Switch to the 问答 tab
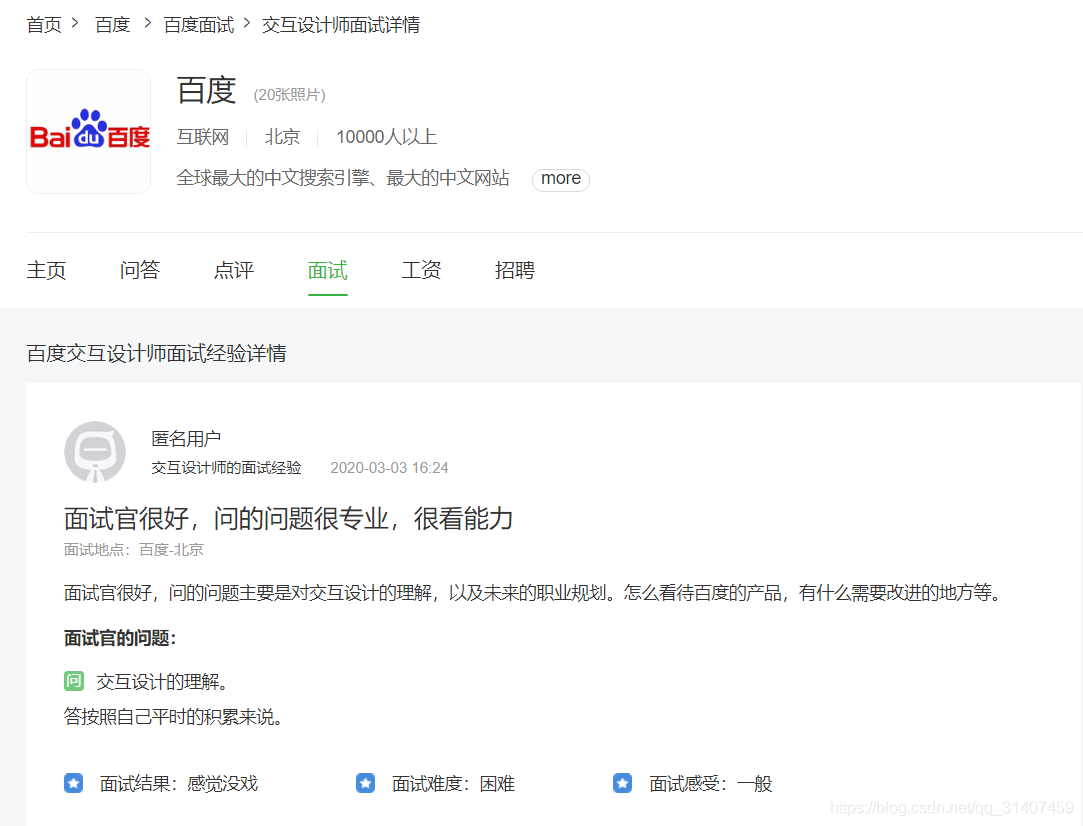 (140, 270)
